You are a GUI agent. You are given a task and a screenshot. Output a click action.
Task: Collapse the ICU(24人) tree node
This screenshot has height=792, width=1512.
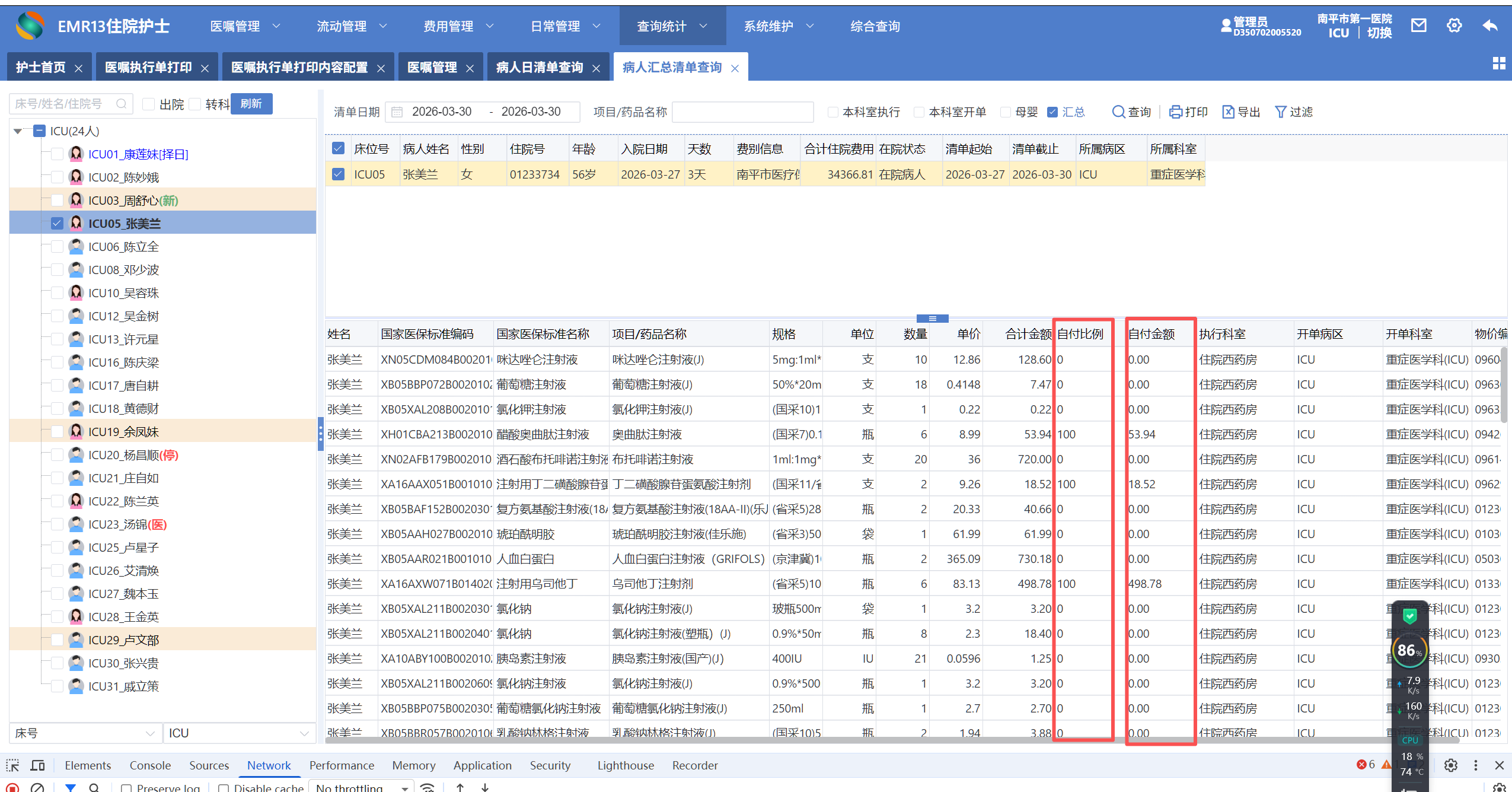(18, 131)
